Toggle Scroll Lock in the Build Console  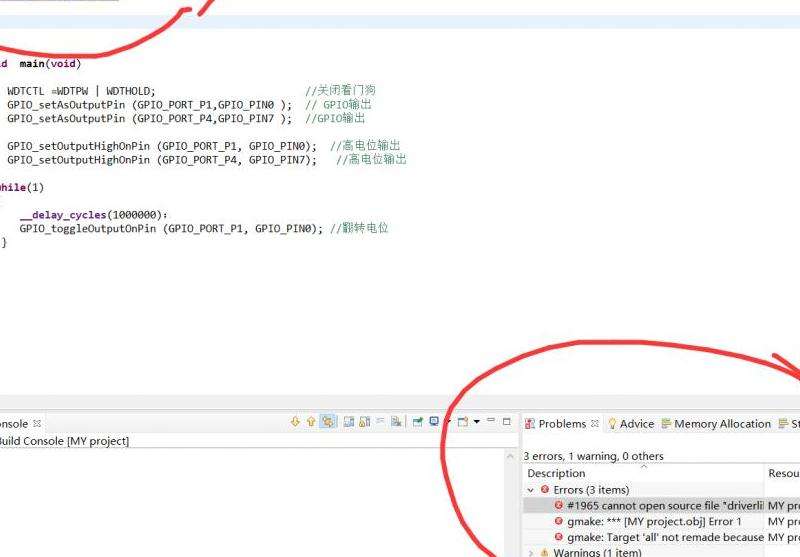pyautogui.click(x=364, y=422)
